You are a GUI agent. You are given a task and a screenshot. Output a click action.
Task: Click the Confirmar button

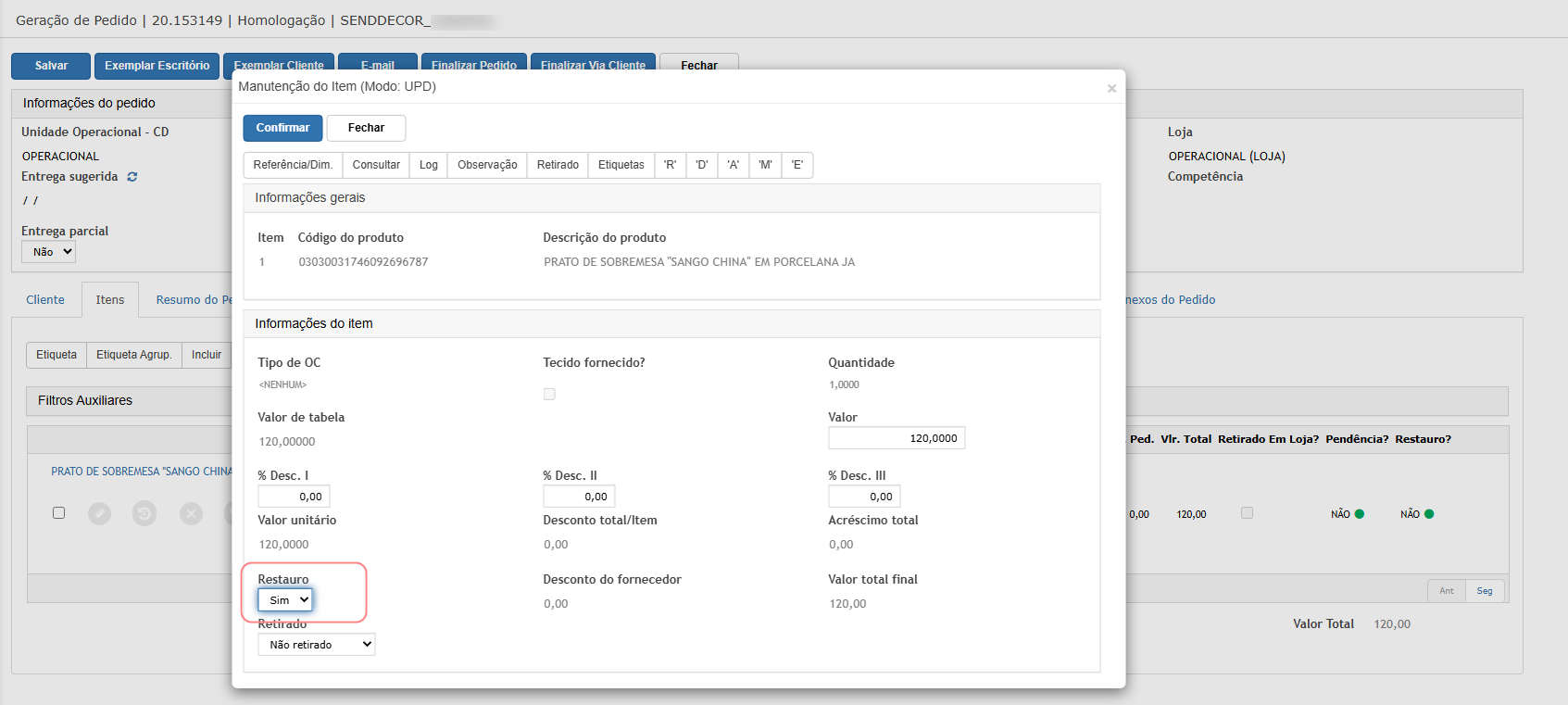pos(282,128)
